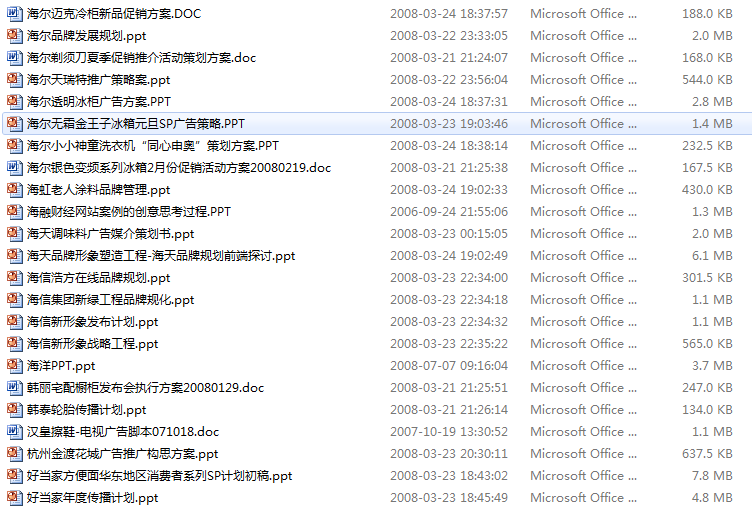Select file 海尔无霜金王子冰箱元旦SP广告策略.PPT

click(136, 124)
